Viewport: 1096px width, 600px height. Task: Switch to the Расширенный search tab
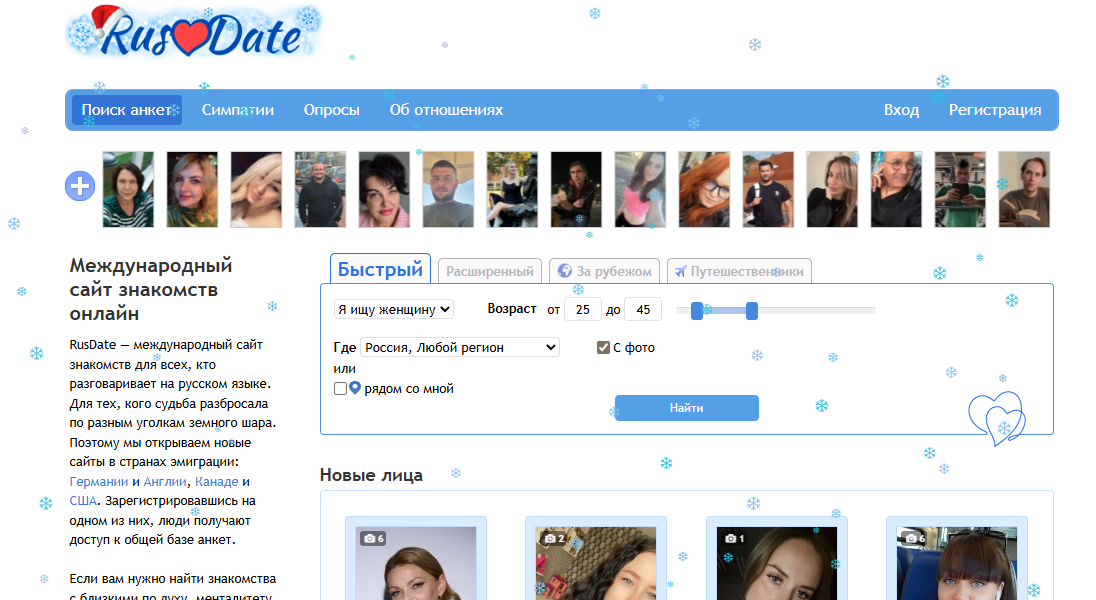(490, 271)
